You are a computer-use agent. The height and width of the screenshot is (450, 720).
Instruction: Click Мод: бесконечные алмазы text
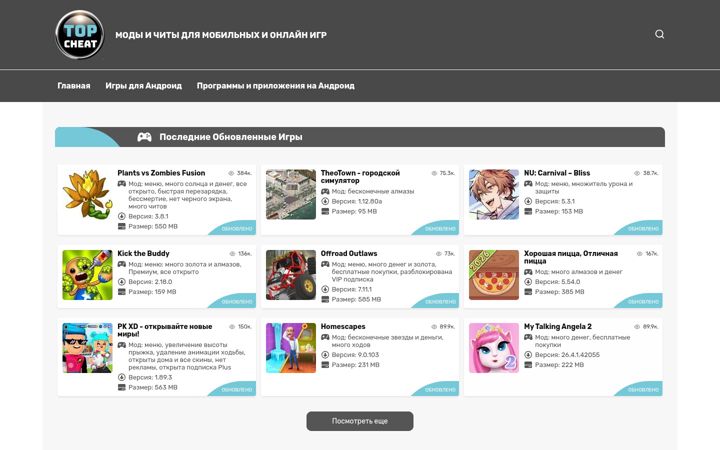373,191
